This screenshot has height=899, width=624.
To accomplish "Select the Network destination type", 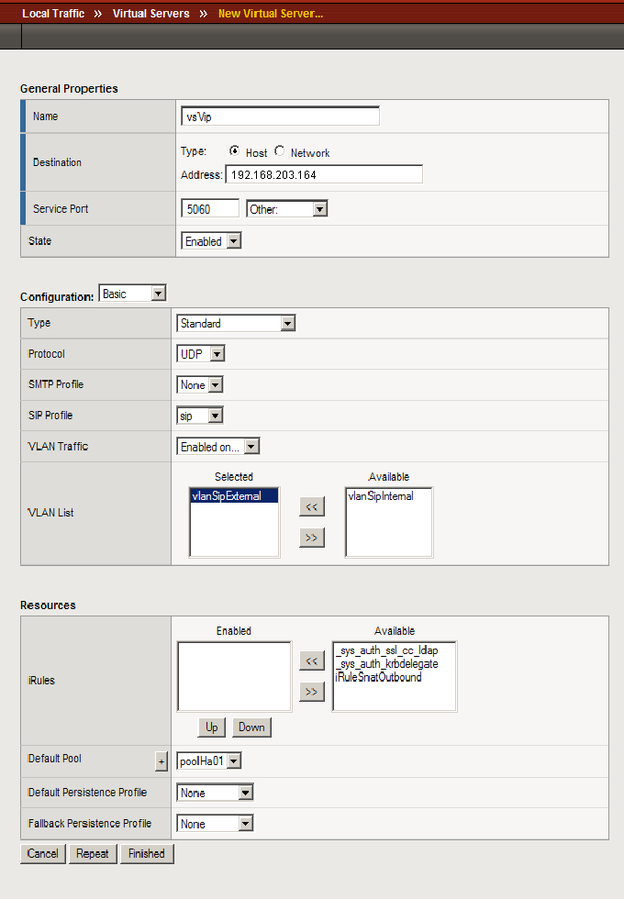I will click(x=279, y=152).
